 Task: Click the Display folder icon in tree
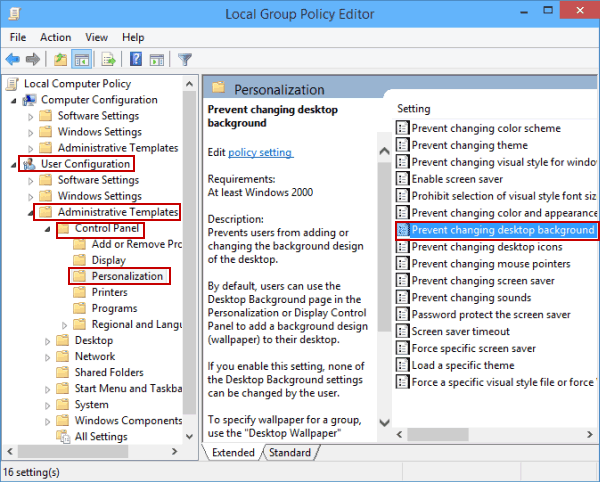(79, 260)
